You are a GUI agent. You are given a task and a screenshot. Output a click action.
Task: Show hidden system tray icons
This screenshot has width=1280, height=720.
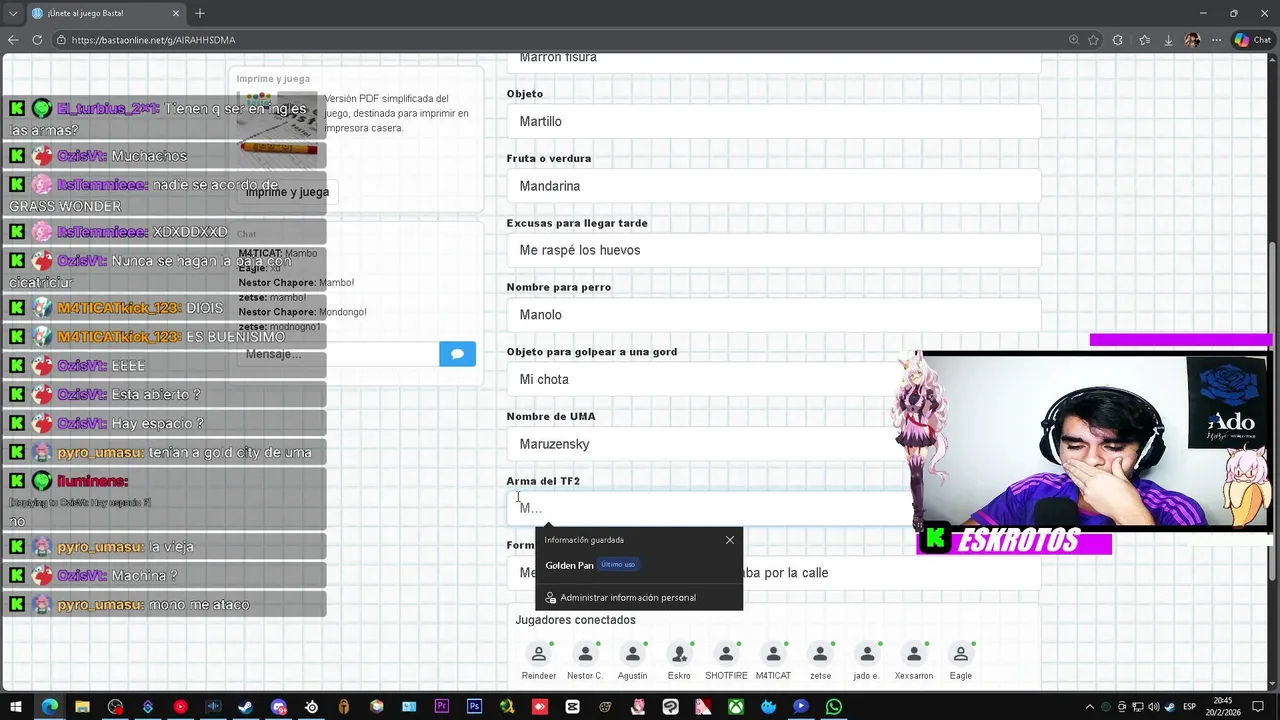coord(1090,707)
